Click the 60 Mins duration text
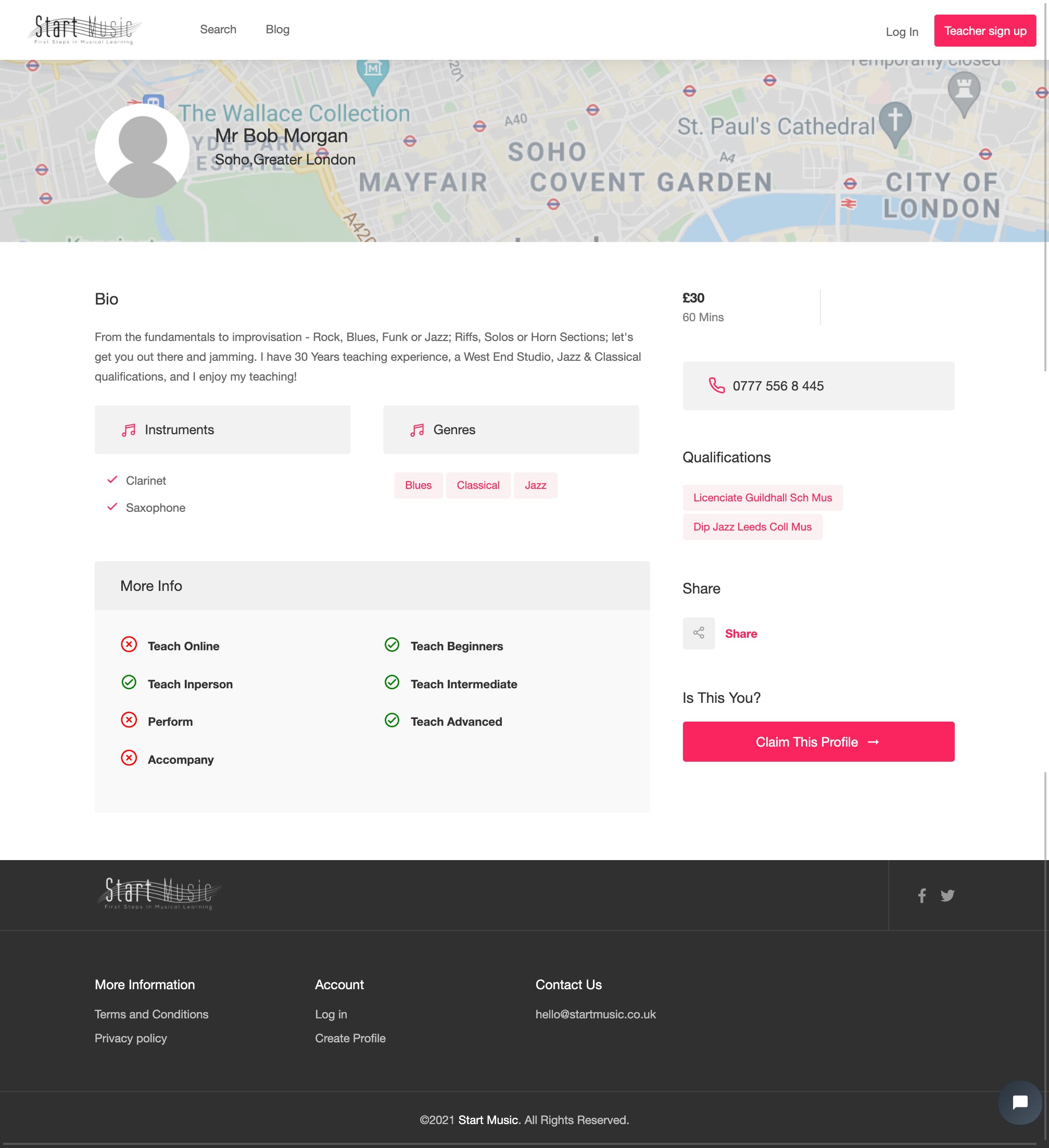Image resolution: width=1049 pixels, height=1148 pixels. [703, 317]
